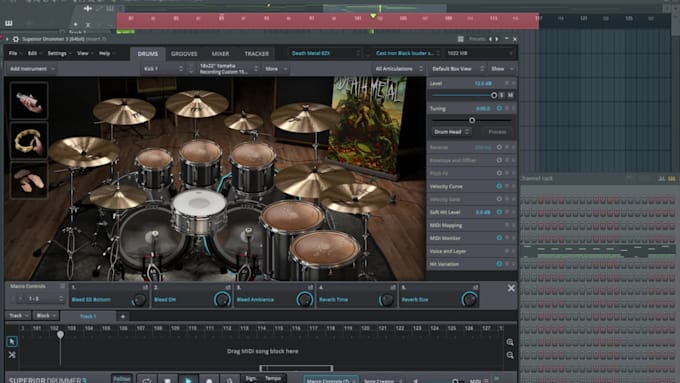Select the hand claps percussion thumbnail
680x383 pixels.
29,180
